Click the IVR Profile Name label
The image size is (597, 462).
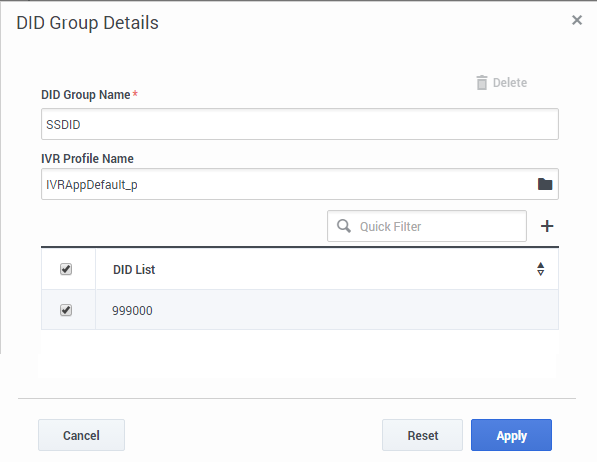(87, 158)
